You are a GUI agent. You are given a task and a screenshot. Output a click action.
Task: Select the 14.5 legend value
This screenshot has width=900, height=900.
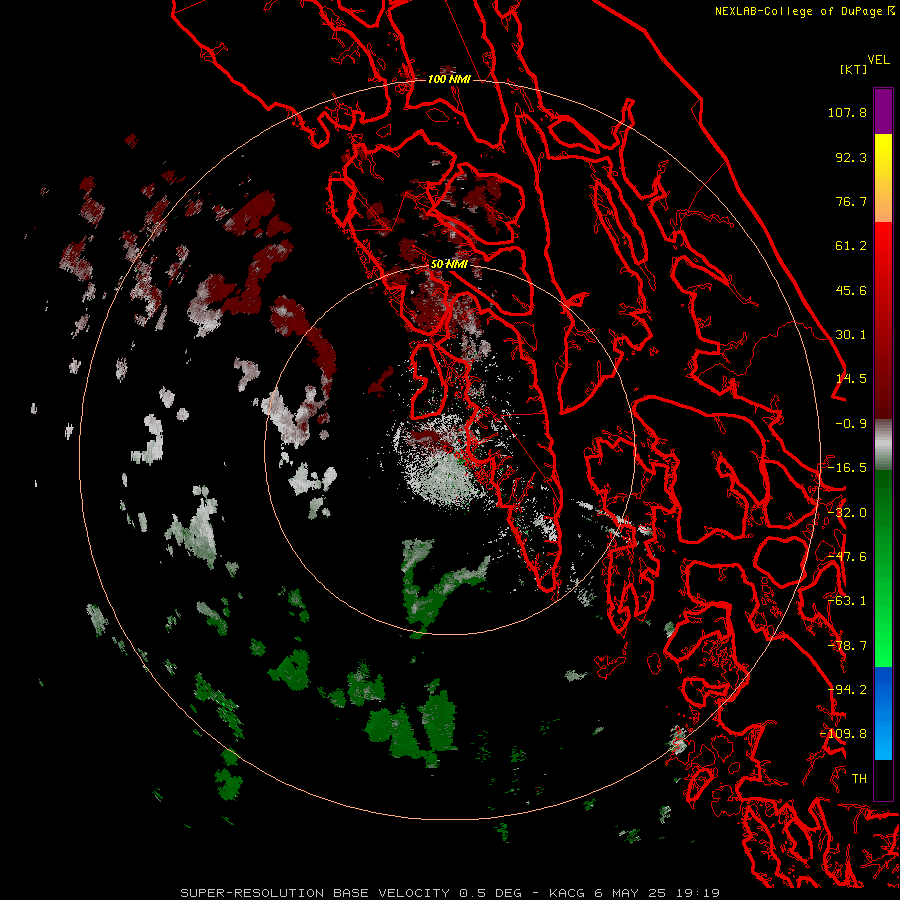pos(851,379)
